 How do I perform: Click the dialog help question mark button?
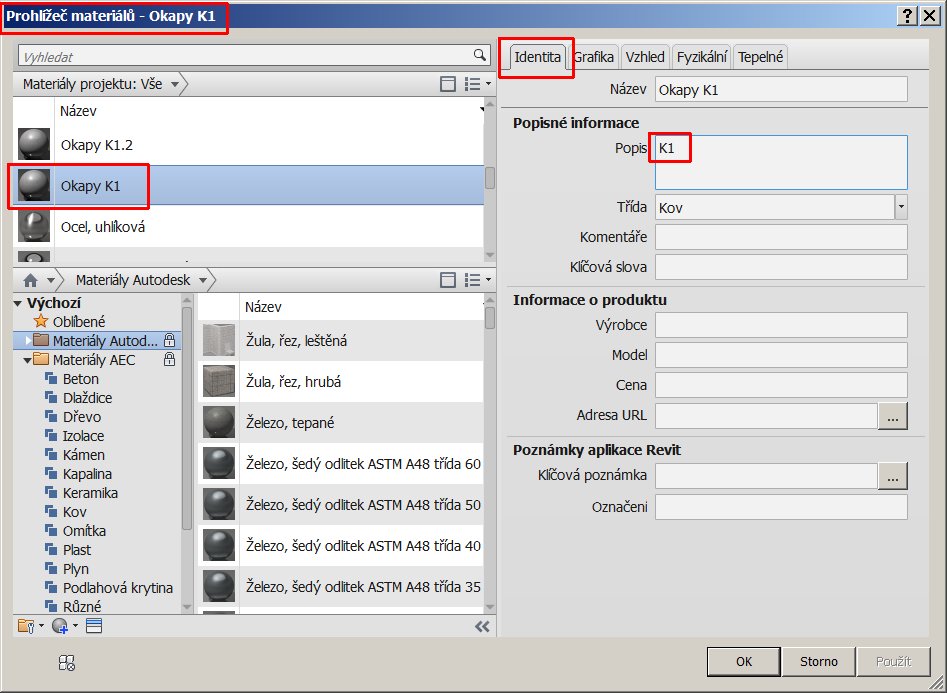(907, 16)
